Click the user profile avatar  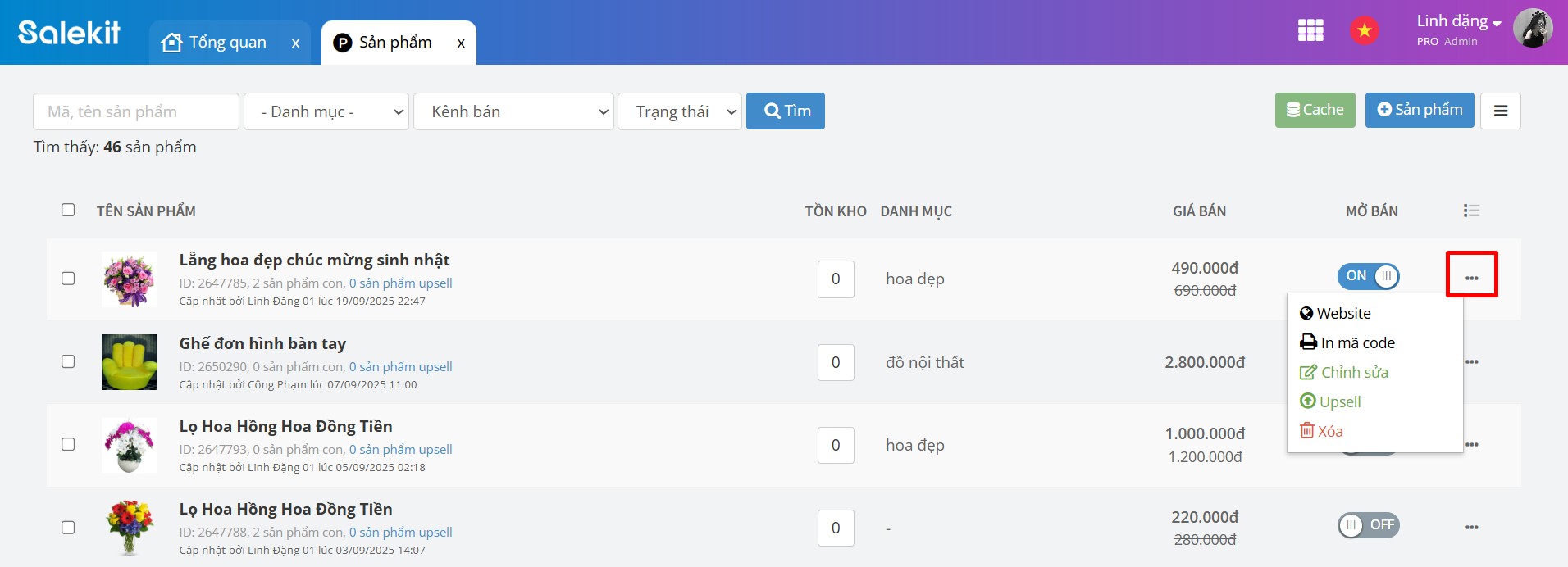coord(1532,29)
